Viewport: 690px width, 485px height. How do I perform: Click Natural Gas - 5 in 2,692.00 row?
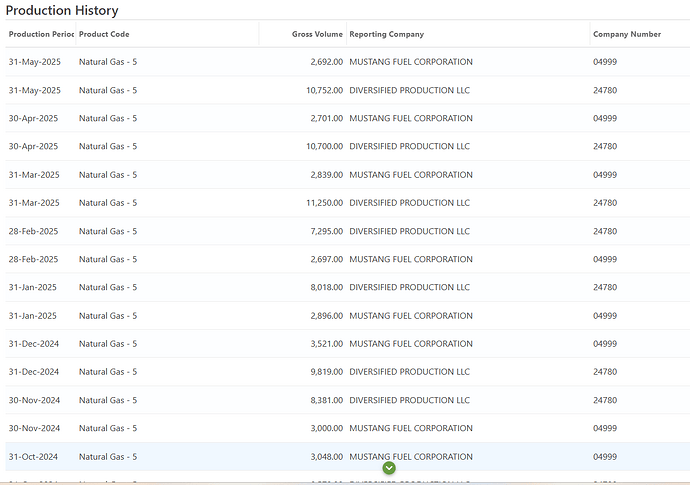[x=108, y=62]
